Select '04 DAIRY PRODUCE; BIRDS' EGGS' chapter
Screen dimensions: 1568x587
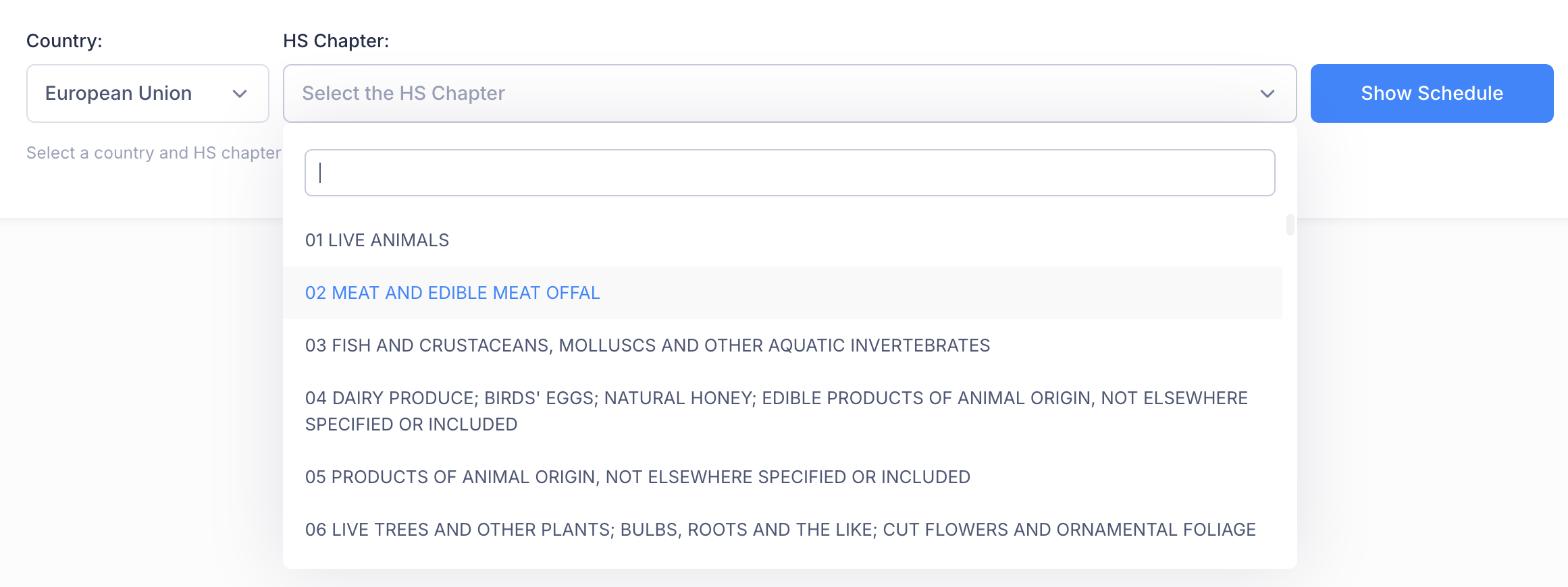776,398
